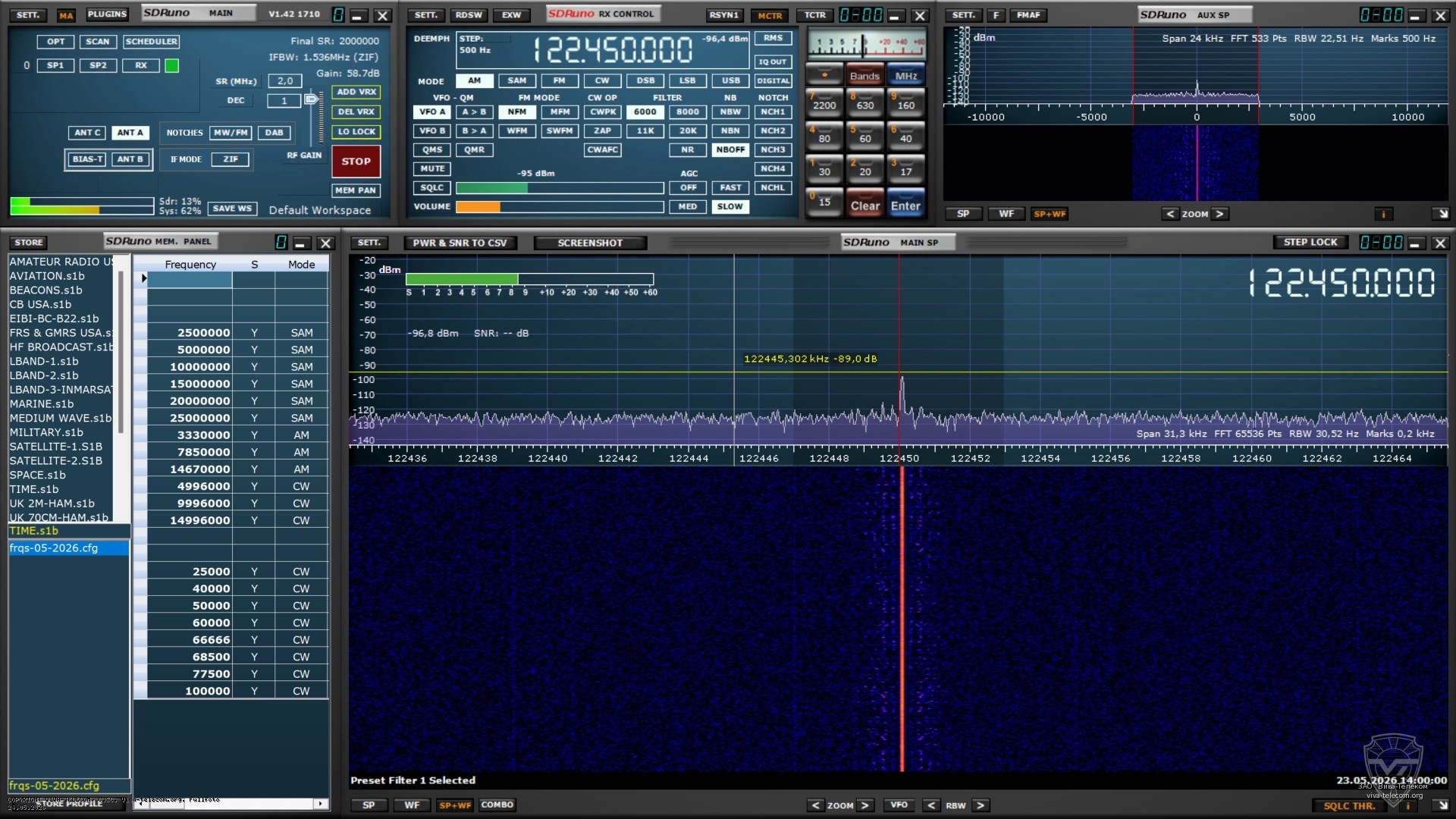Select the 10000000 frequency row
The image size is (1456, 819).
click(231, 366)
